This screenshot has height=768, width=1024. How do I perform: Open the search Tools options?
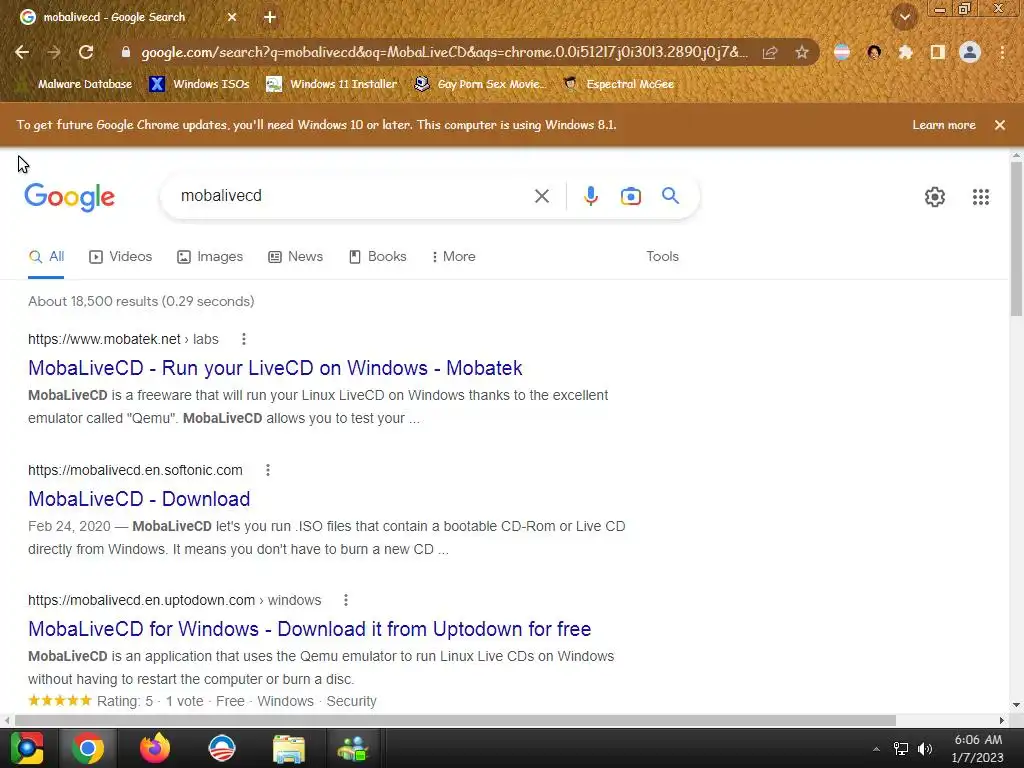click(x=662, y=257)
